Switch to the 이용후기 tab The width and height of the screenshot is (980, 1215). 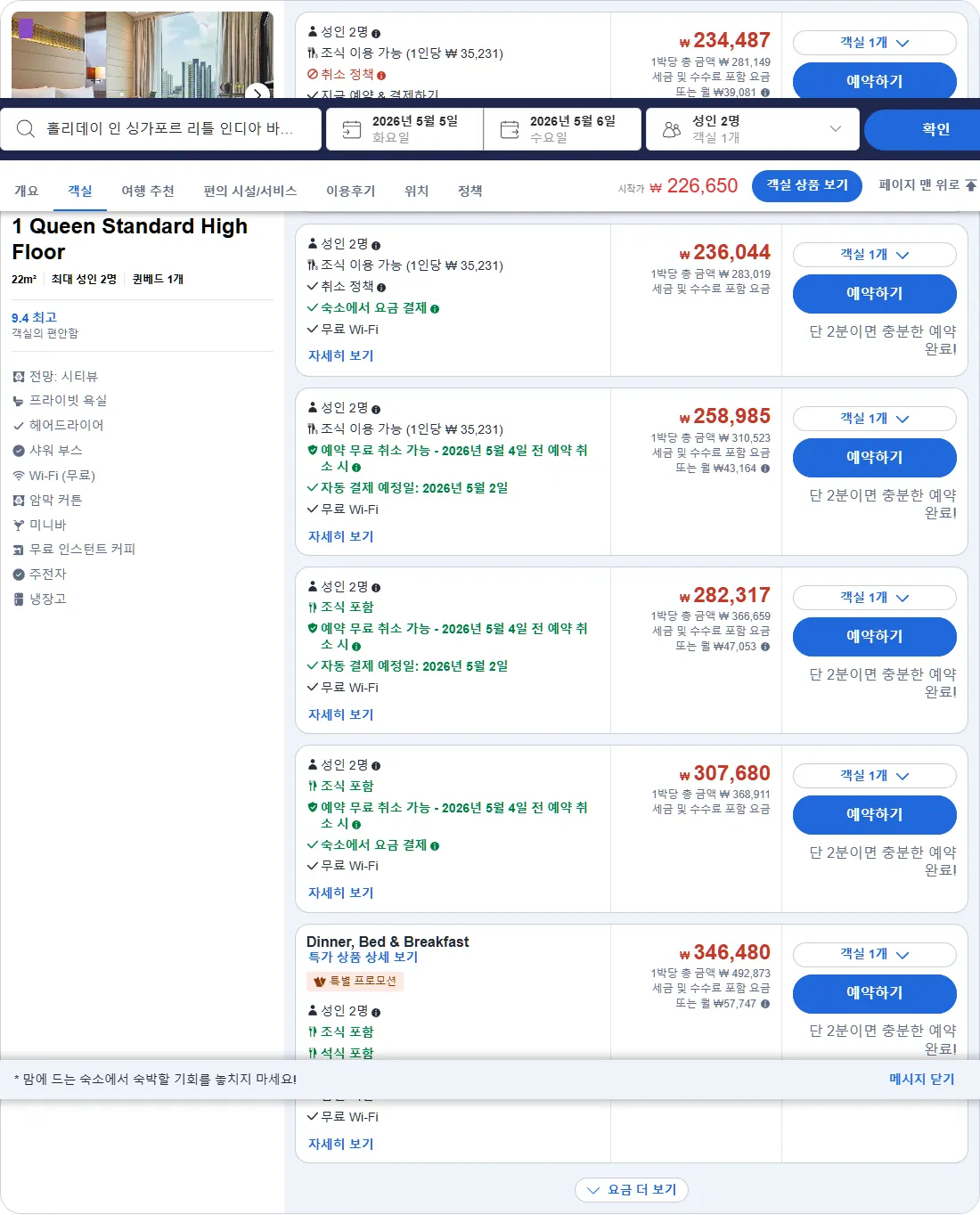pos(351,191)
